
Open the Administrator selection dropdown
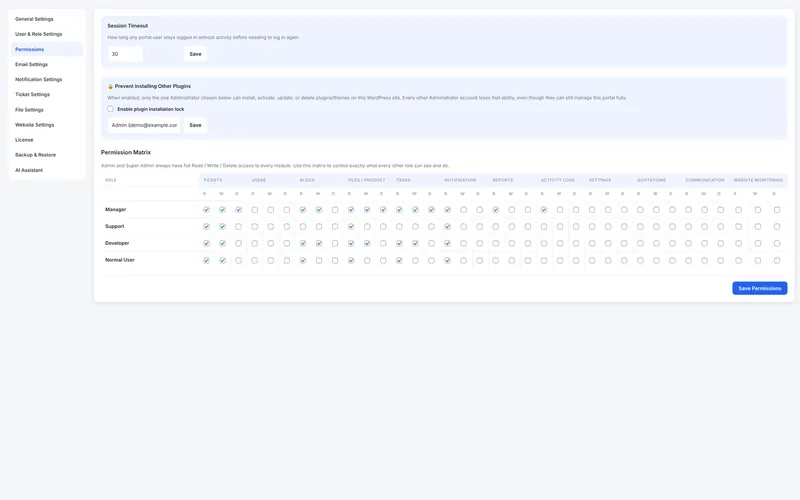(x=144, y=125)
